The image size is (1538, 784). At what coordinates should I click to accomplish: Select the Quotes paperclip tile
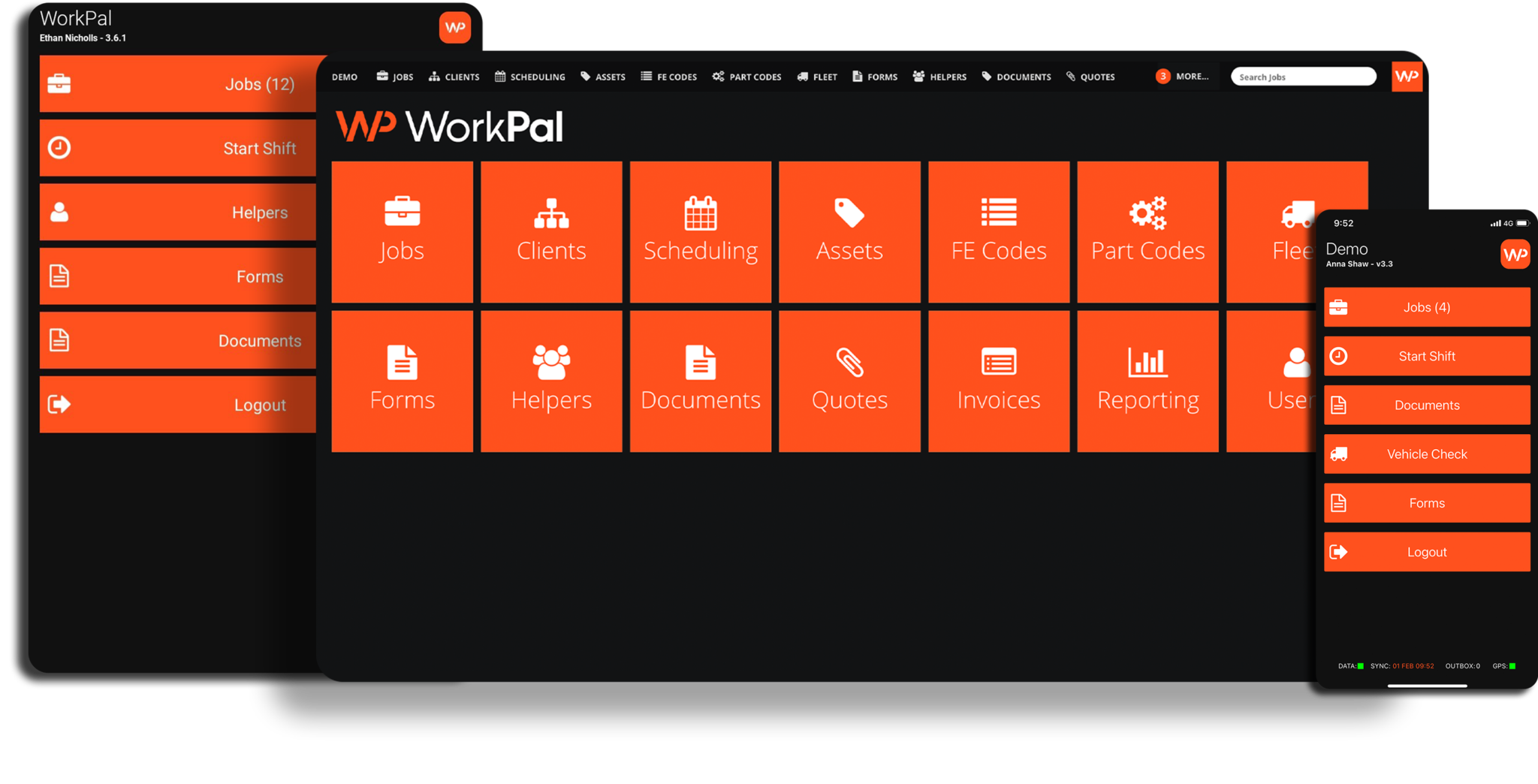(x=849, y=381)
